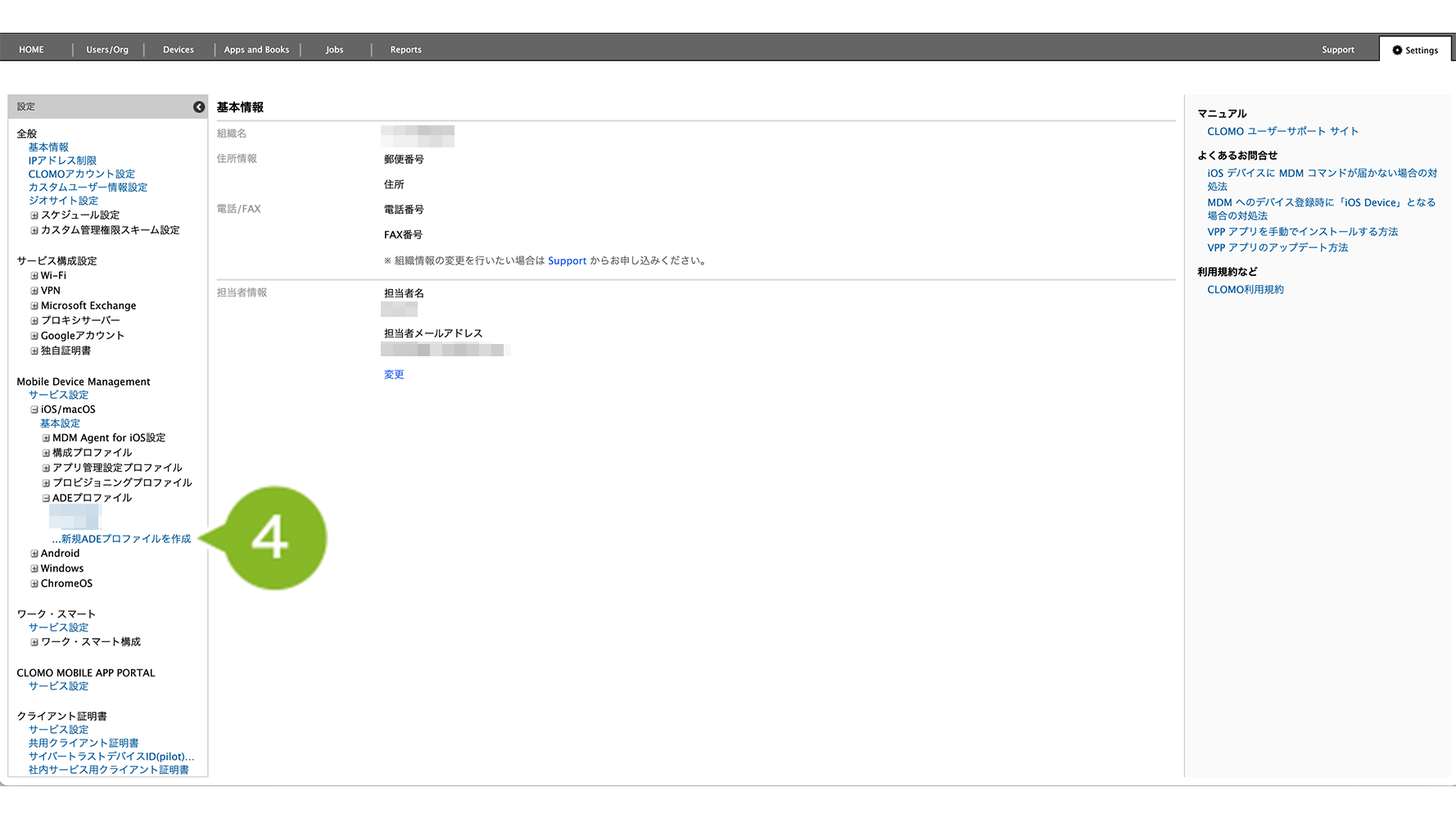The image size is (1456, 819).
Task: Expand the Wi-Fi tree node
Action: (x=34, y=276)
